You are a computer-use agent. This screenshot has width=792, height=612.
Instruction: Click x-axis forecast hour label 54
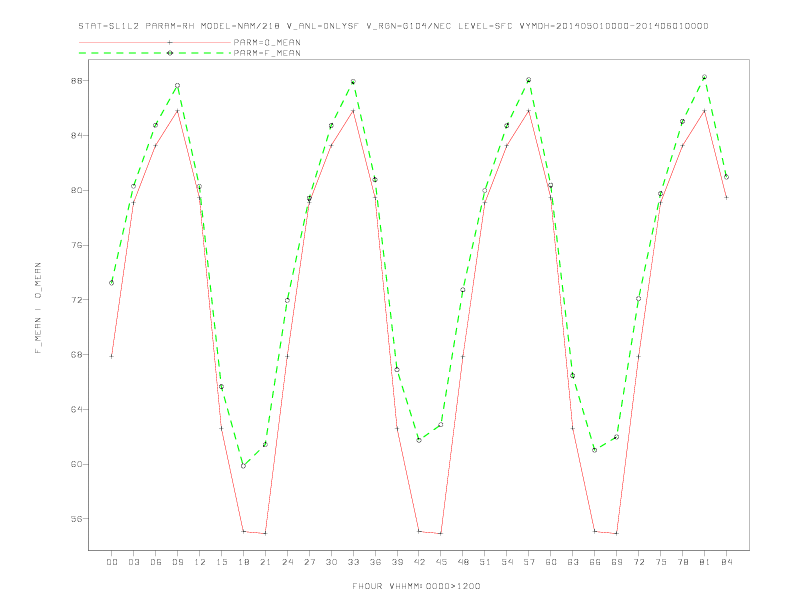(x=507, y=562)
